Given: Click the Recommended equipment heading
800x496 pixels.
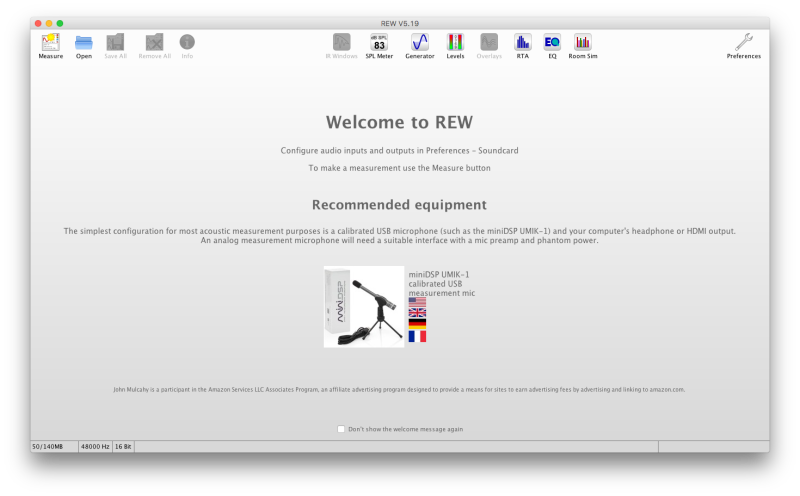Looking at the screenshot, I should pyautogui.click(x=399, y=205).
